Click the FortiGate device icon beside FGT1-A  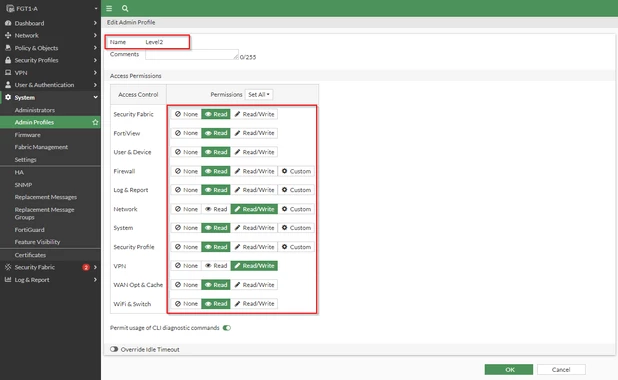[10, 8]
